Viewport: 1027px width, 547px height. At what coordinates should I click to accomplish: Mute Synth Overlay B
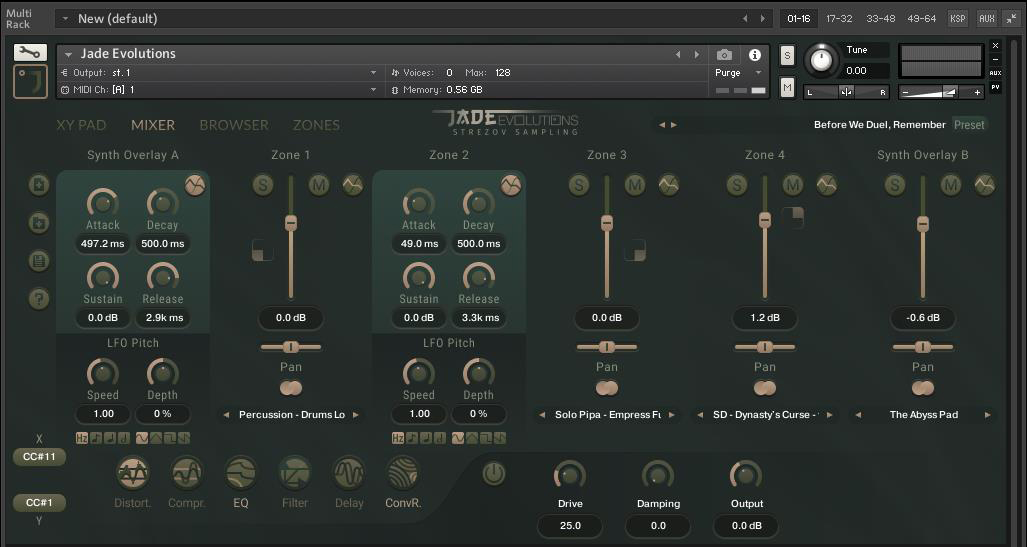click(951, 185)
